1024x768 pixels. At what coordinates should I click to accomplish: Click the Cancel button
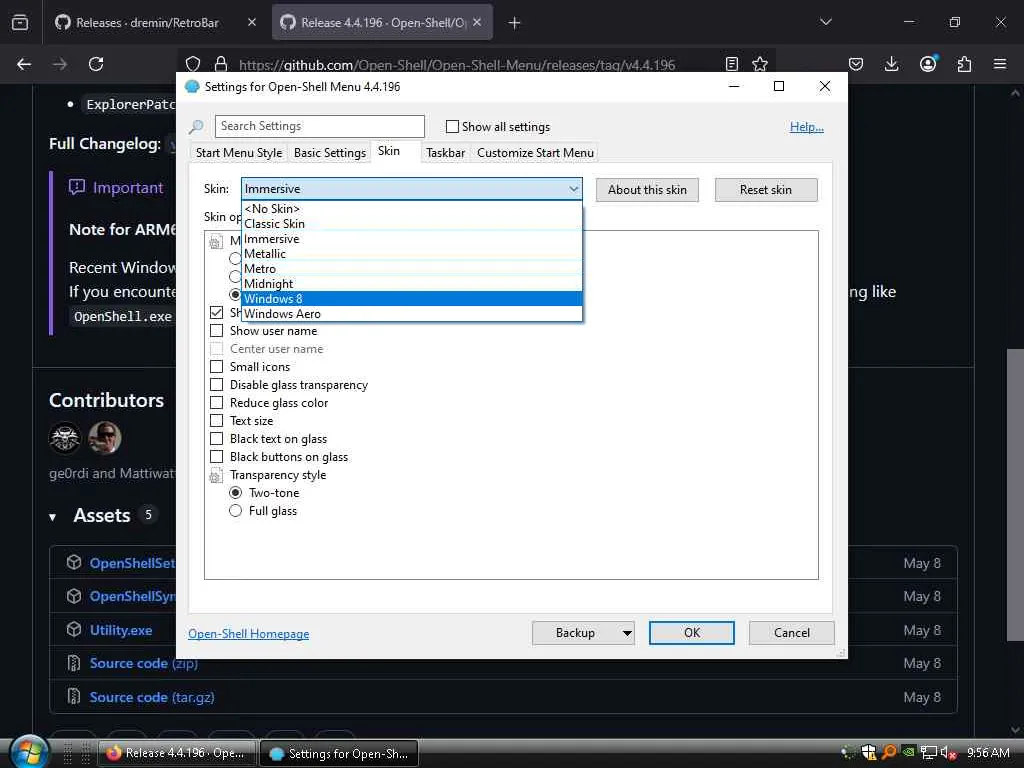coord(792,633)
